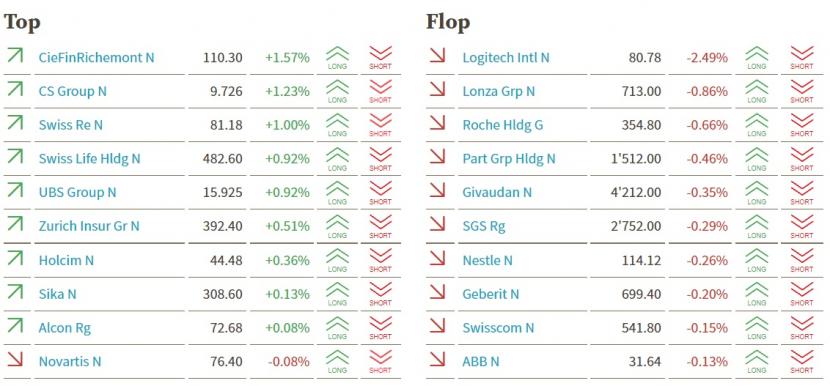Click red down arrow beside Roche Hldg G

pyautogui.click(x=437, y=123)
